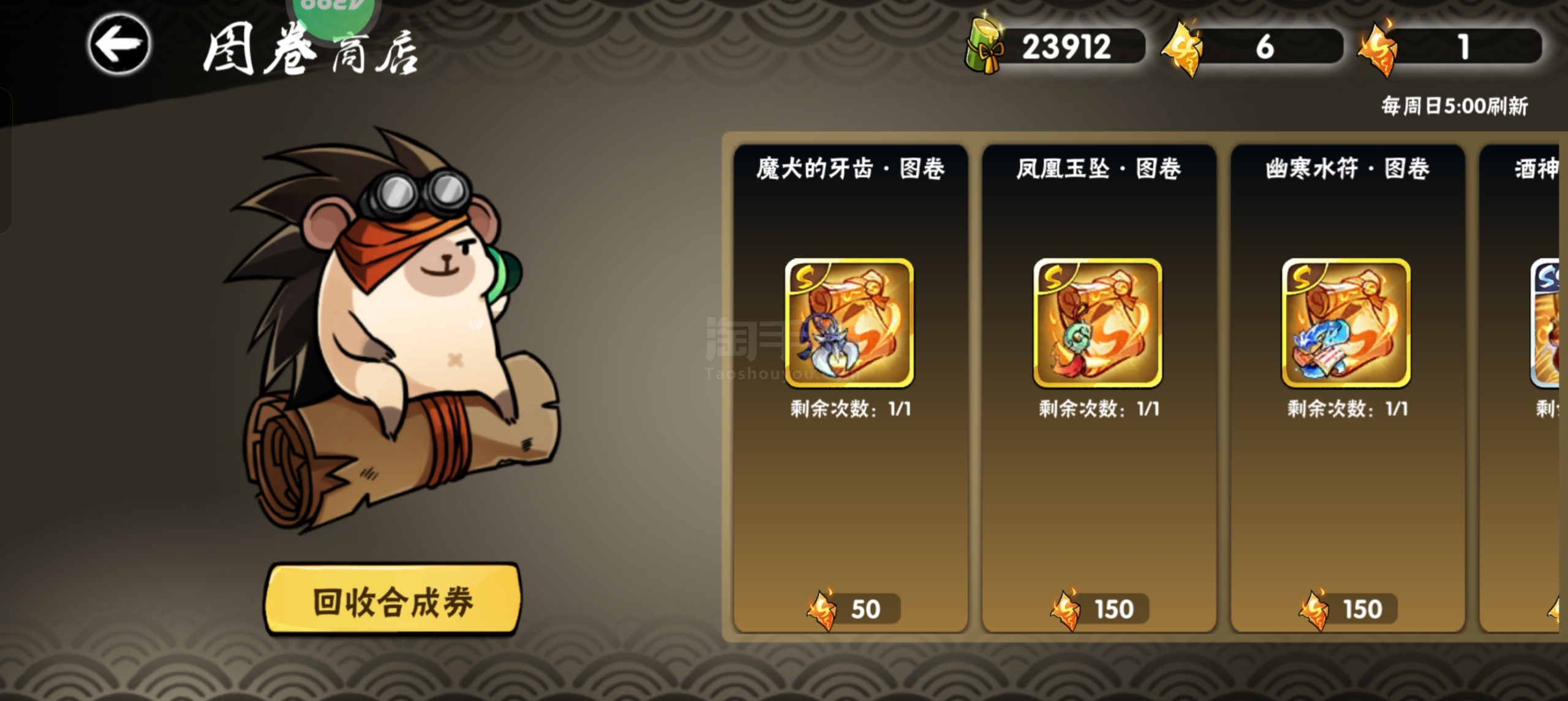Viewport: 1568px width, 701px height.
Task: Tap the flame ticket count 1
Action: click(1463, 47)
